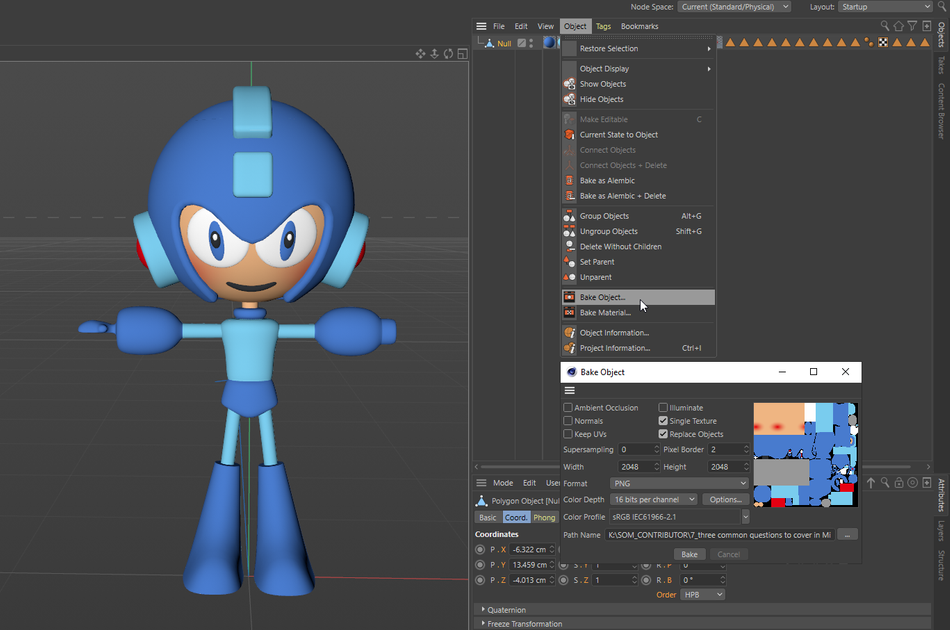Open the Bake Object dialog hamburger menu

(x=570, y=390)
